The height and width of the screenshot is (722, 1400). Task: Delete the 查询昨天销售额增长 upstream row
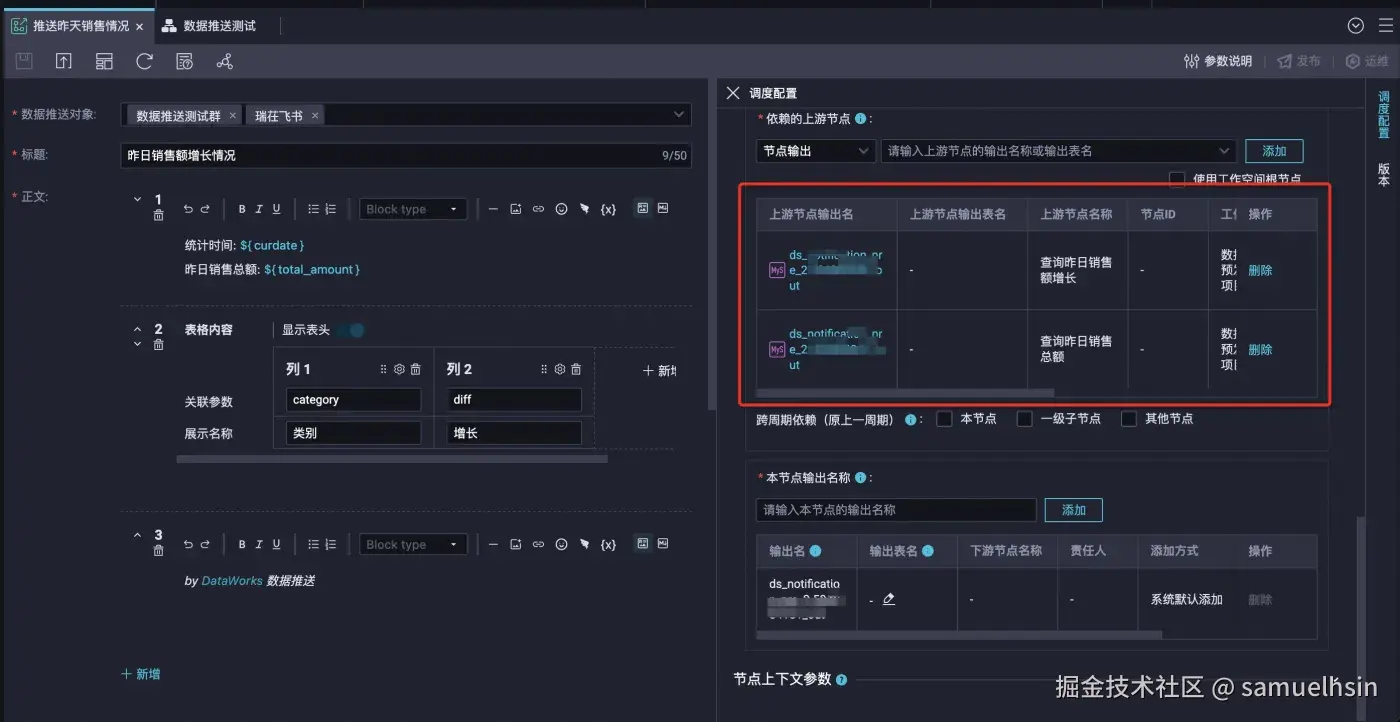(x=1260, y=270)
